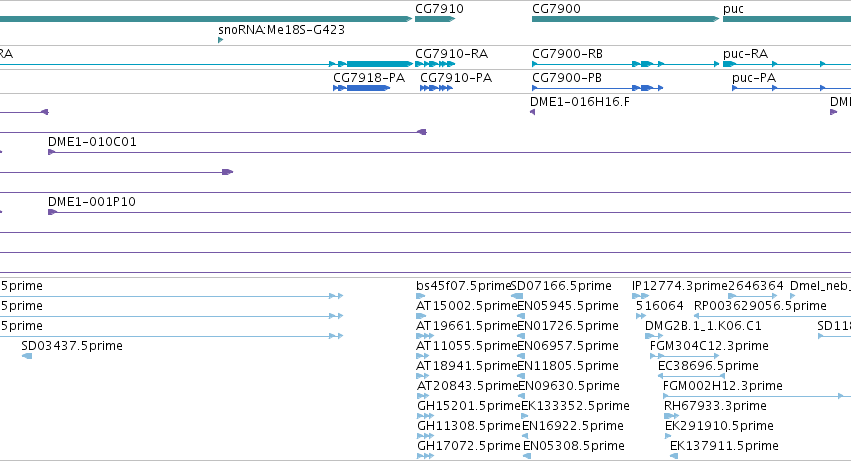Select the FGM304C12.3prime EST label
851x461 pixels.
[709, 346]
